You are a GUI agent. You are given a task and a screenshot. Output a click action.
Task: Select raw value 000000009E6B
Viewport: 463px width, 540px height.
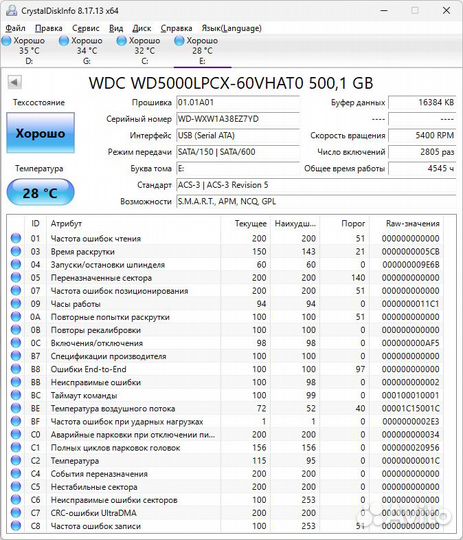tap(410, 264)
